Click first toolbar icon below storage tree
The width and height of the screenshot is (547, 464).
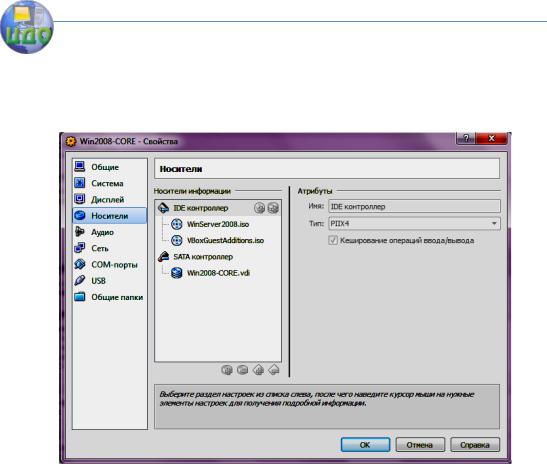[227, 369]
